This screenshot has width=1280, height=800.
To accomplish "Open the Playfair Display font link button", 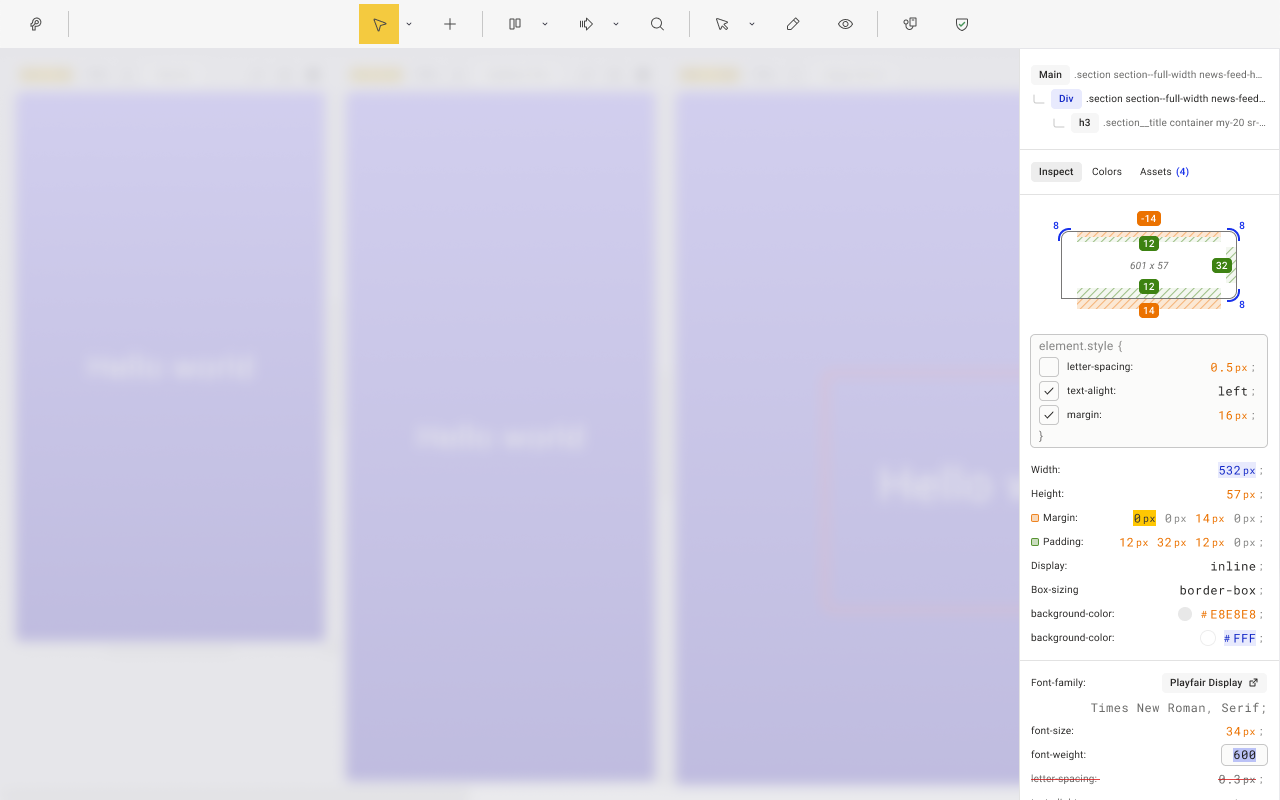I will coord(1214,683).
